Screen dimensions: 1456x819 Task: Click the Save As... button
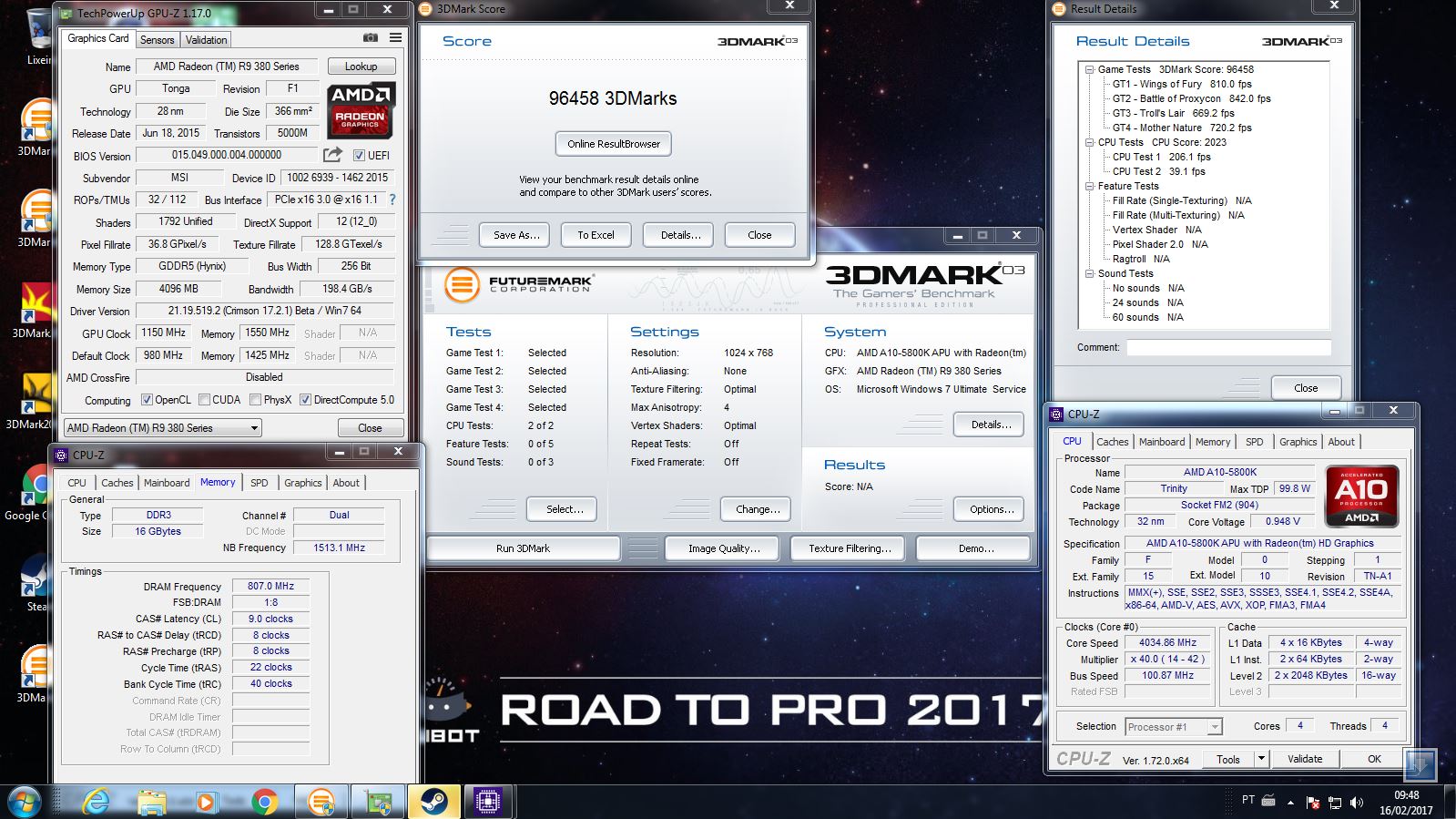pos(516,235)
